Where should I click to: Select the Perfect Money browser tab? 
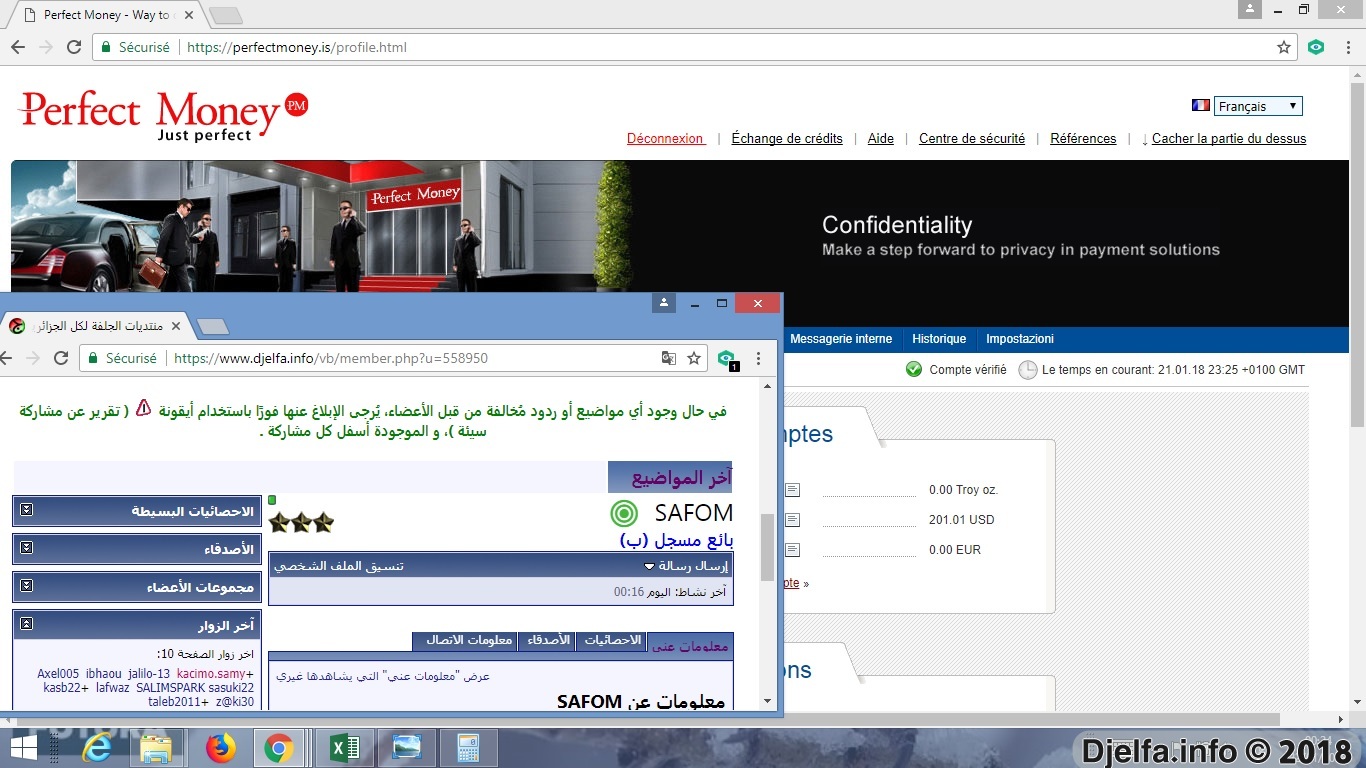[106, 15]
